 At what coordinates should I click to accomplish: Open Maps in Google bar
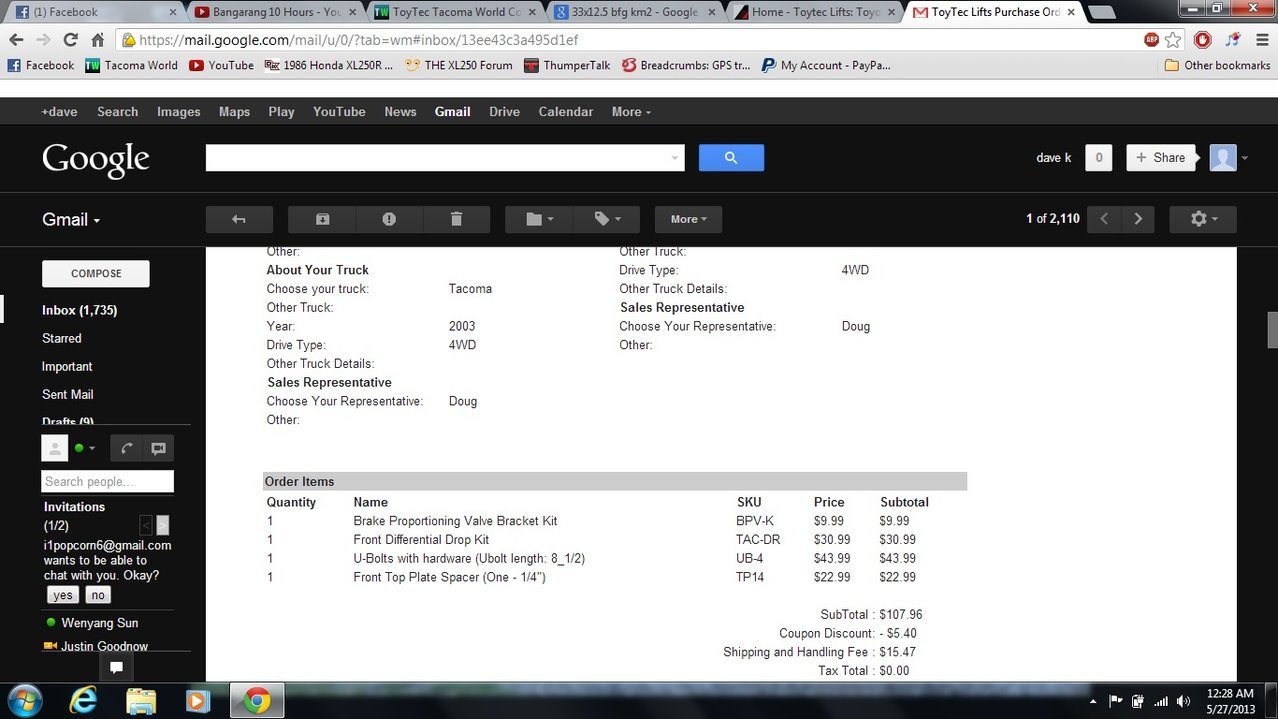click(234, 112)
